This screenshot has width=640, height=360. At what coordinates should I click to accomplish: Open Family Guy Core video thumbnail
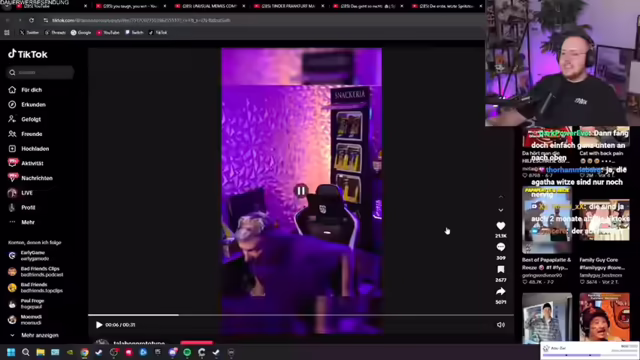click(x=604, y=220)
